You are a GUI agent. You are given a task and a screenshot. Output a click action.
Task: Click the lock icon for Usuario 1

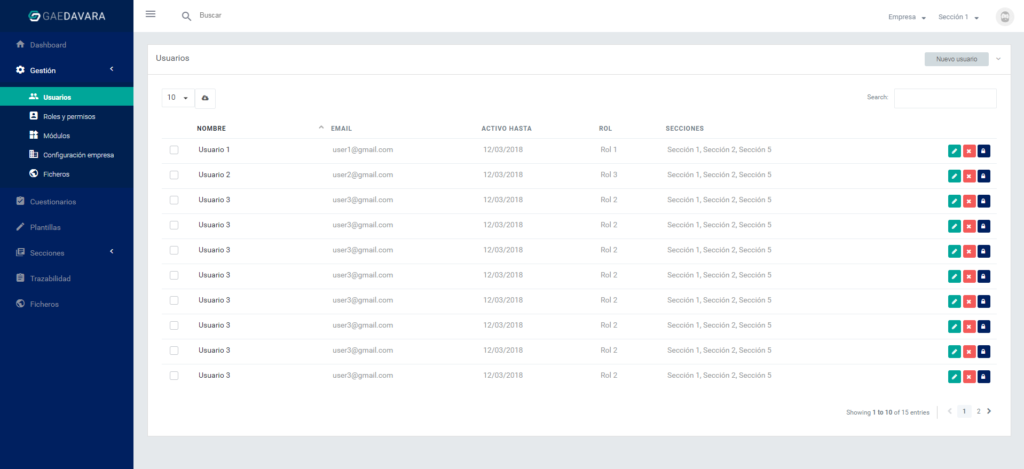pos(983,150)
